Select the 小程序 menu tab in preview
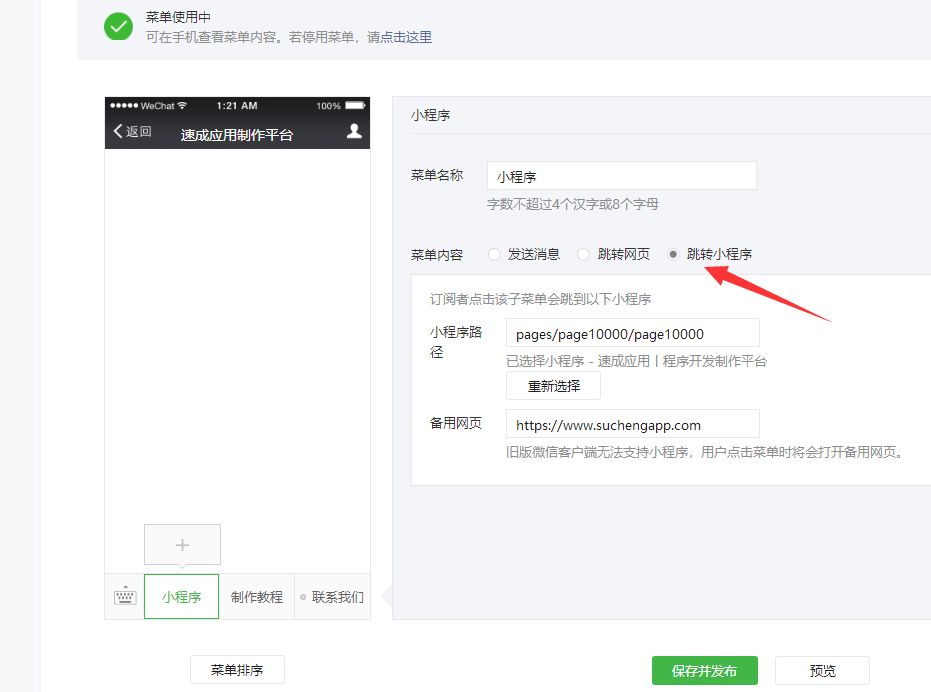Screen dimensions: 931x692 pyautogui.click(x=182, y=596)
